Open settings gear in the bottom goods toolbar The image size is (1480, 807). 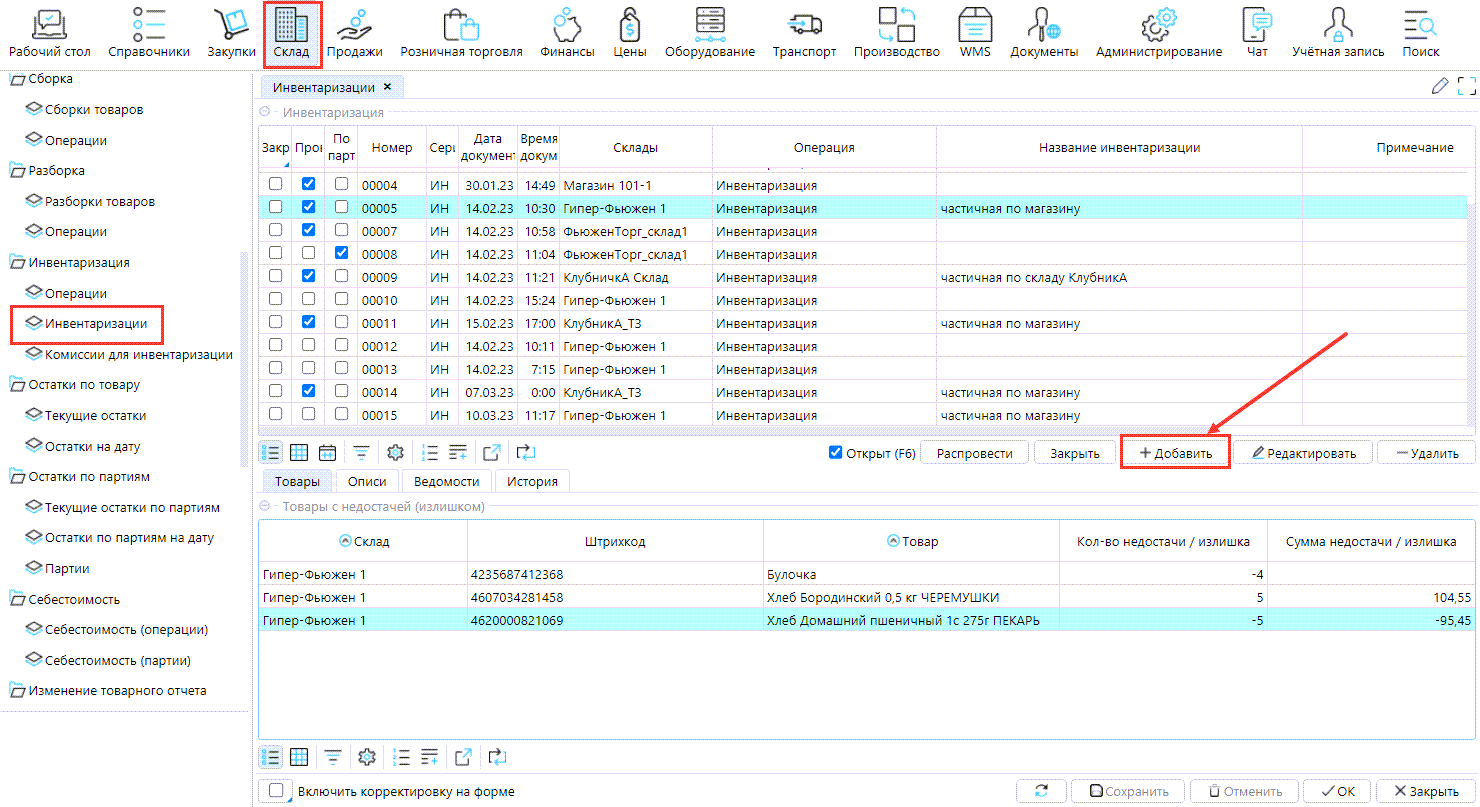[x=367, y=757]
